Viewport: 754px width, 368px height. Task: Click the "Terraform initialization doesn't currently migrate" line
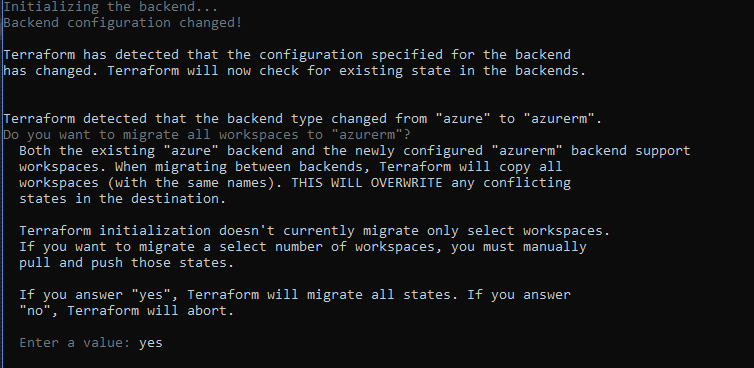pos(314,231)
